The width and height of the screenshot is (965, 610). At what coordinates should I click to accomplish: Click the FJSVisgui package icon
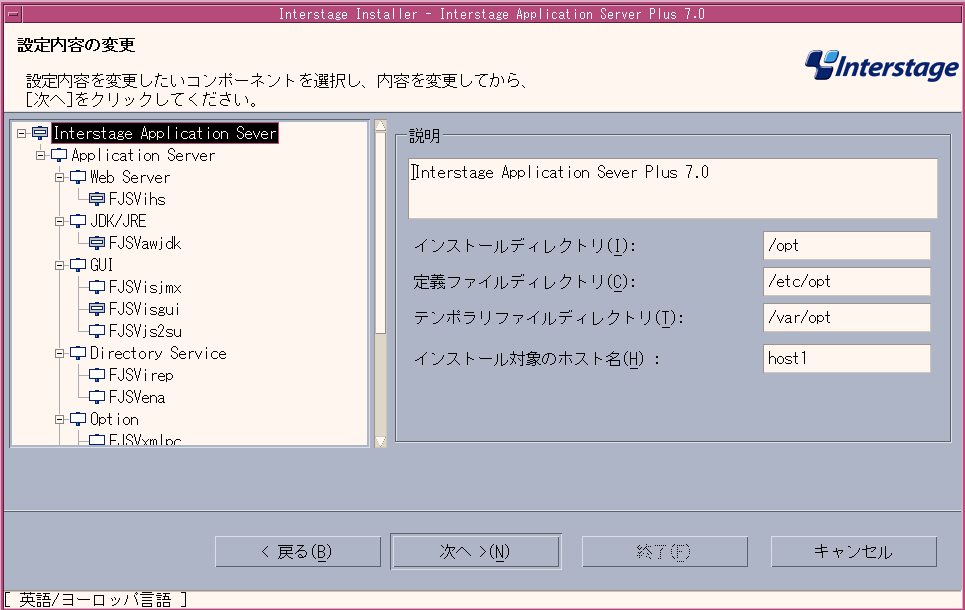[97, 309]
